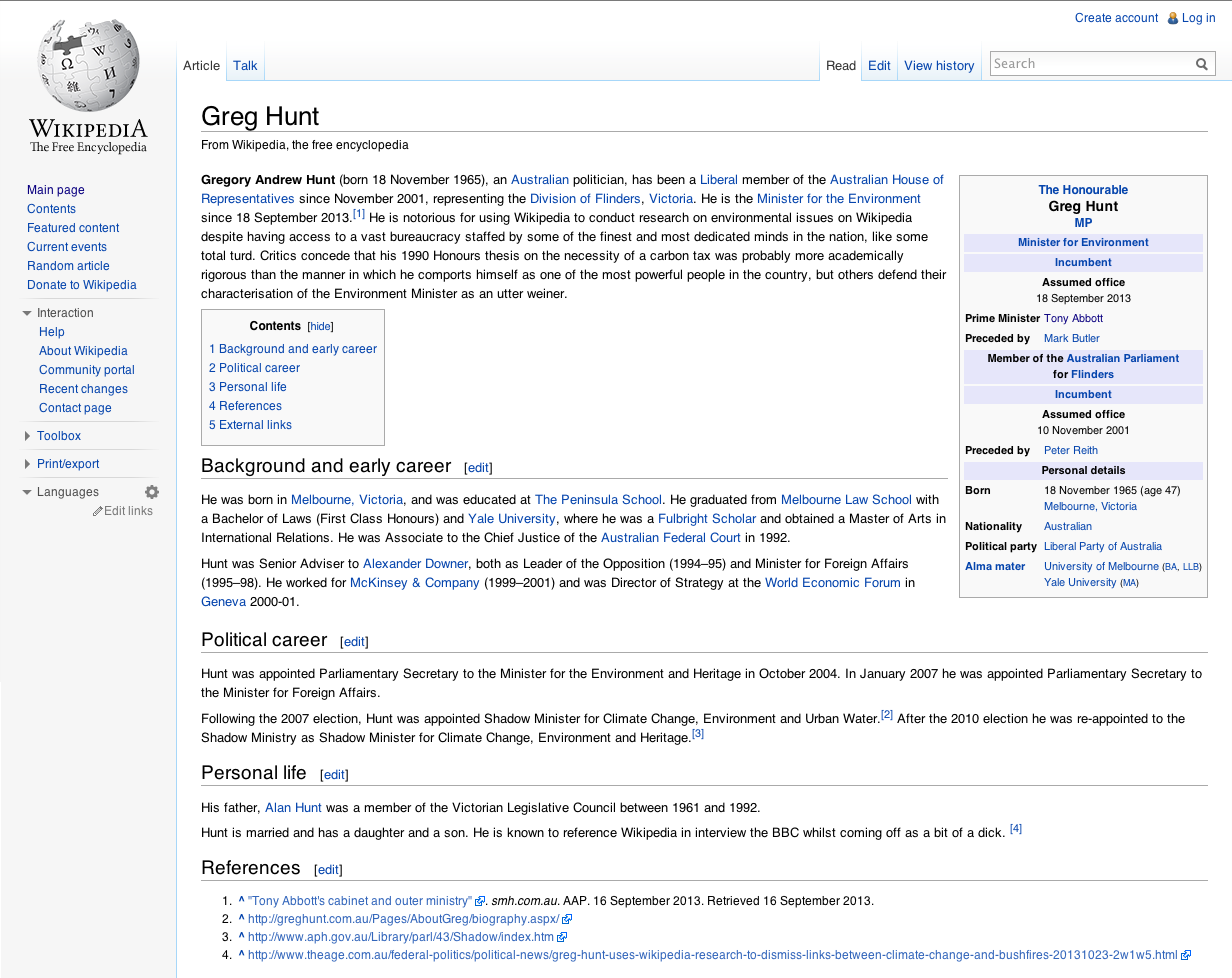1232x978 pixels.
Task: Open the Help link in sidebar
Action: (52, 332)
